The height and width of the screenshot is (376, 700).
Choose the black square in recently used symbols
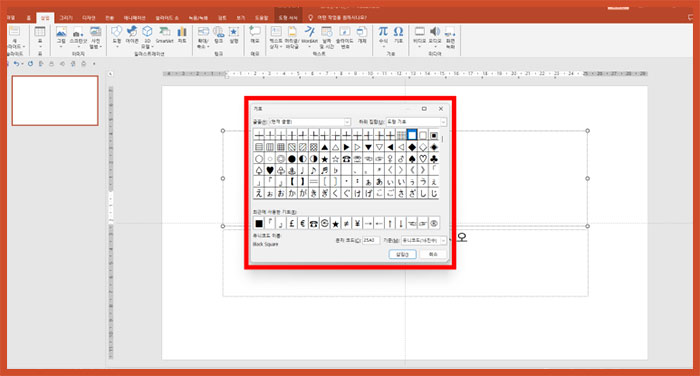click(x=259, y=223)
